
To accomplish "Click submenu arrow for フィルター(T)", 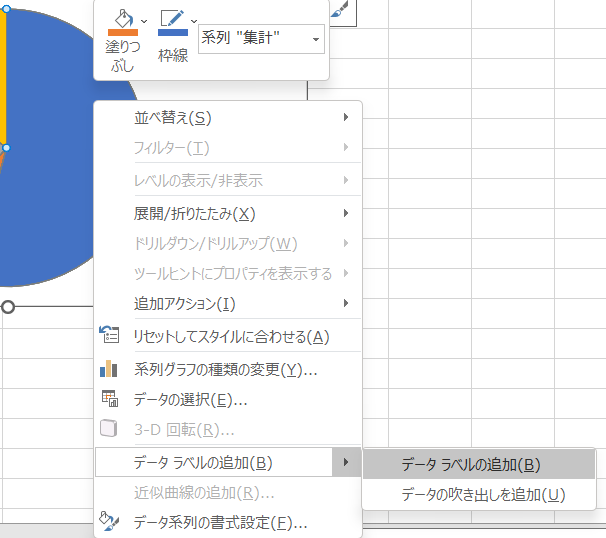I will [x=346, y=147].
